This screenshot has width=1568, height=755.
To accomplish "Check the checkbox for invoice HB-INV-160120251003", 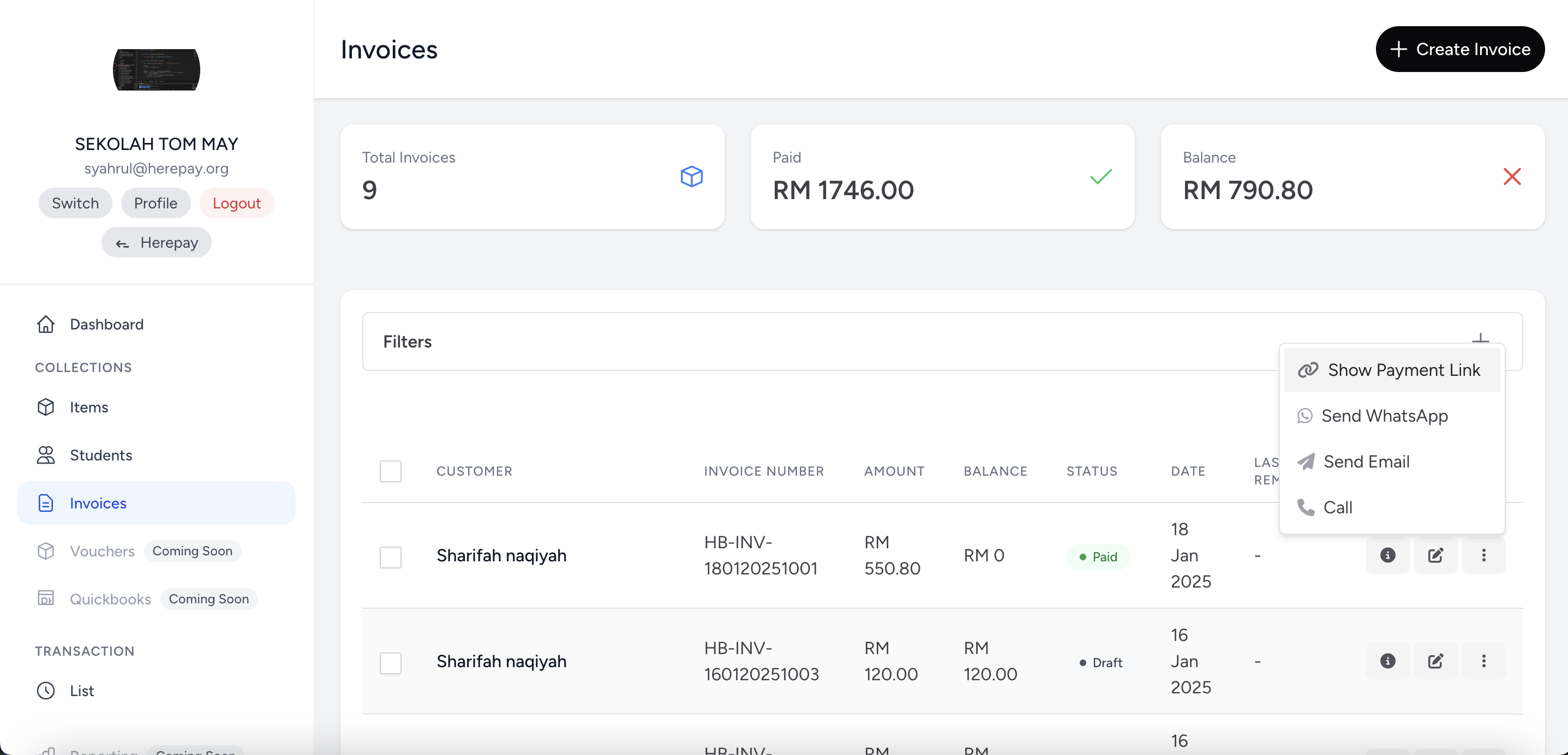I will click(391, 663).
